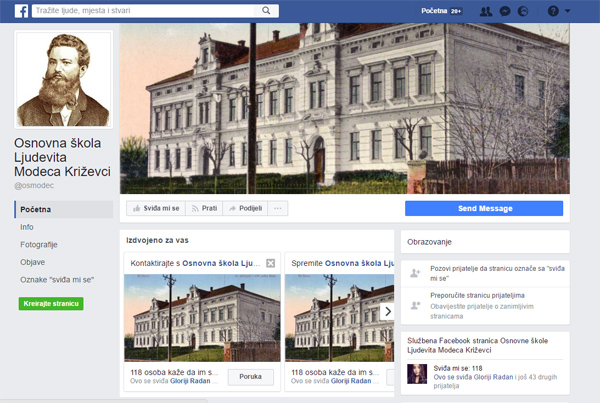Open Spremite card building image

[x=339, y=318]
